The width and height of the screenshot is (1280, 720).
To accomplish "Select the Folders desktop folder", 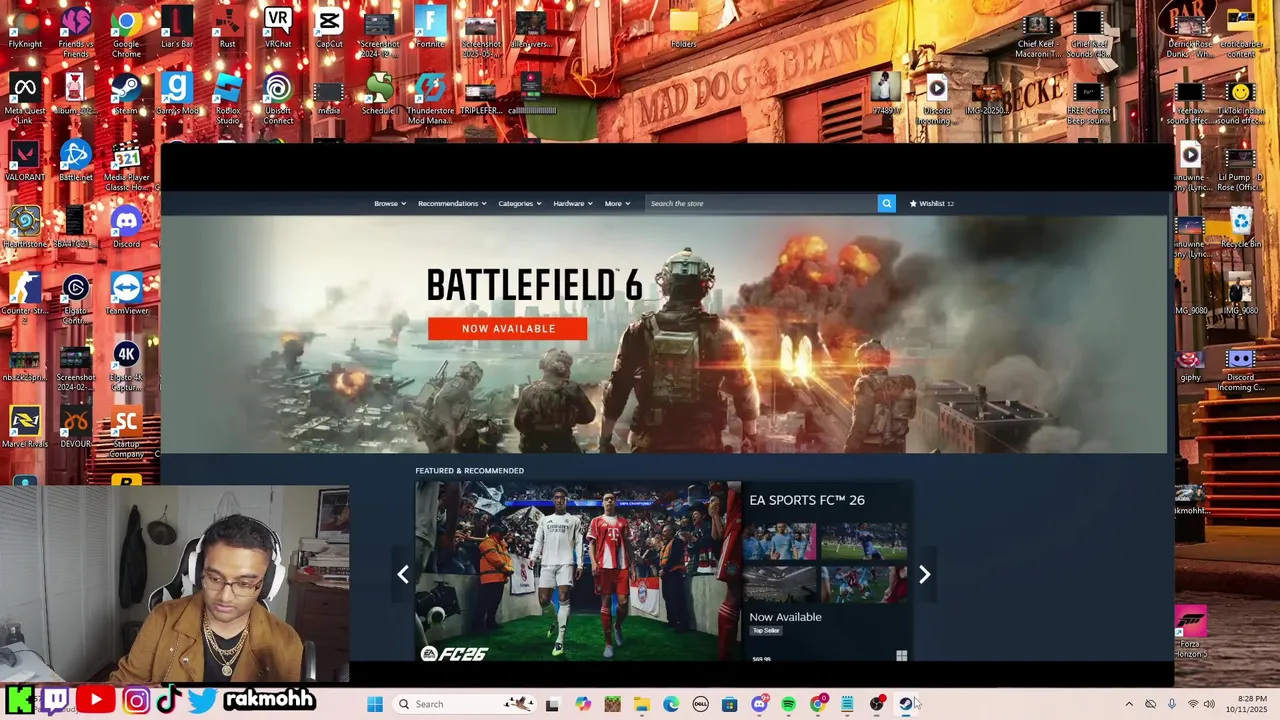I will 684,28.
